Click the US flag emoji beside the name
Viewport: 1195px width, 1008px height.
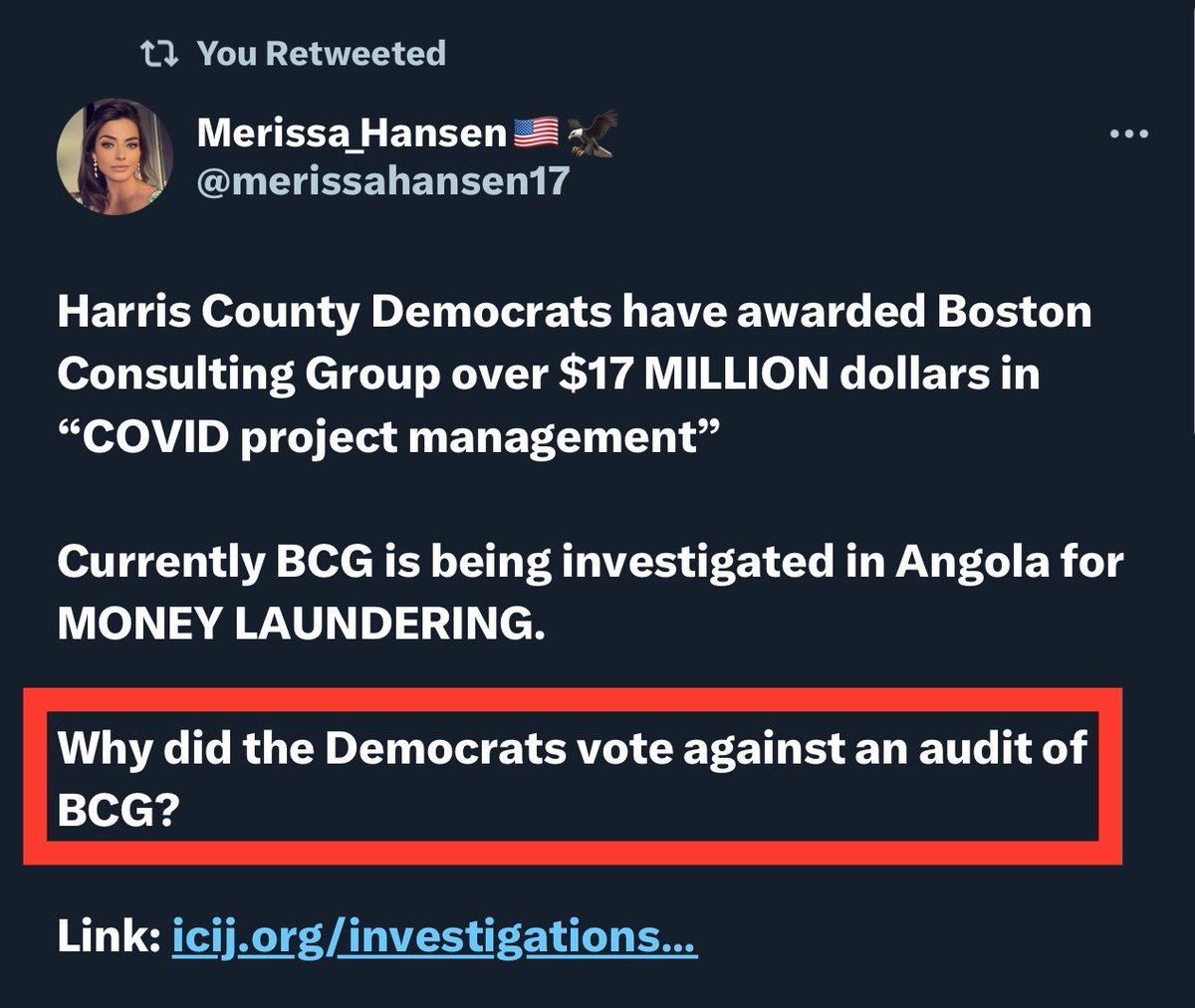[x=536, y=133]
